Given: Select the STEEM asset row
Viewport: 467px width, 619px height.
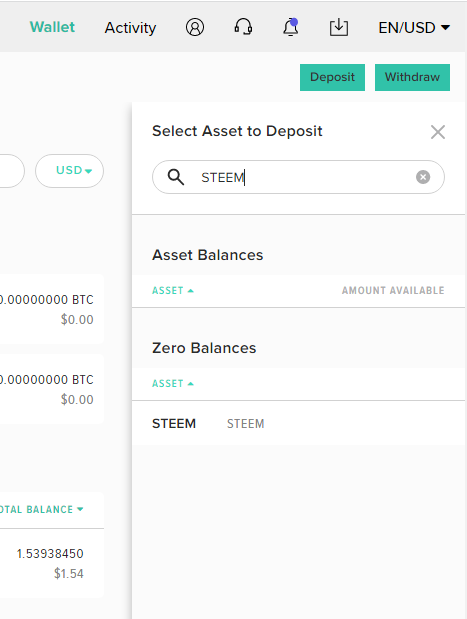Looking at the screenshot, I should [298, 423].
